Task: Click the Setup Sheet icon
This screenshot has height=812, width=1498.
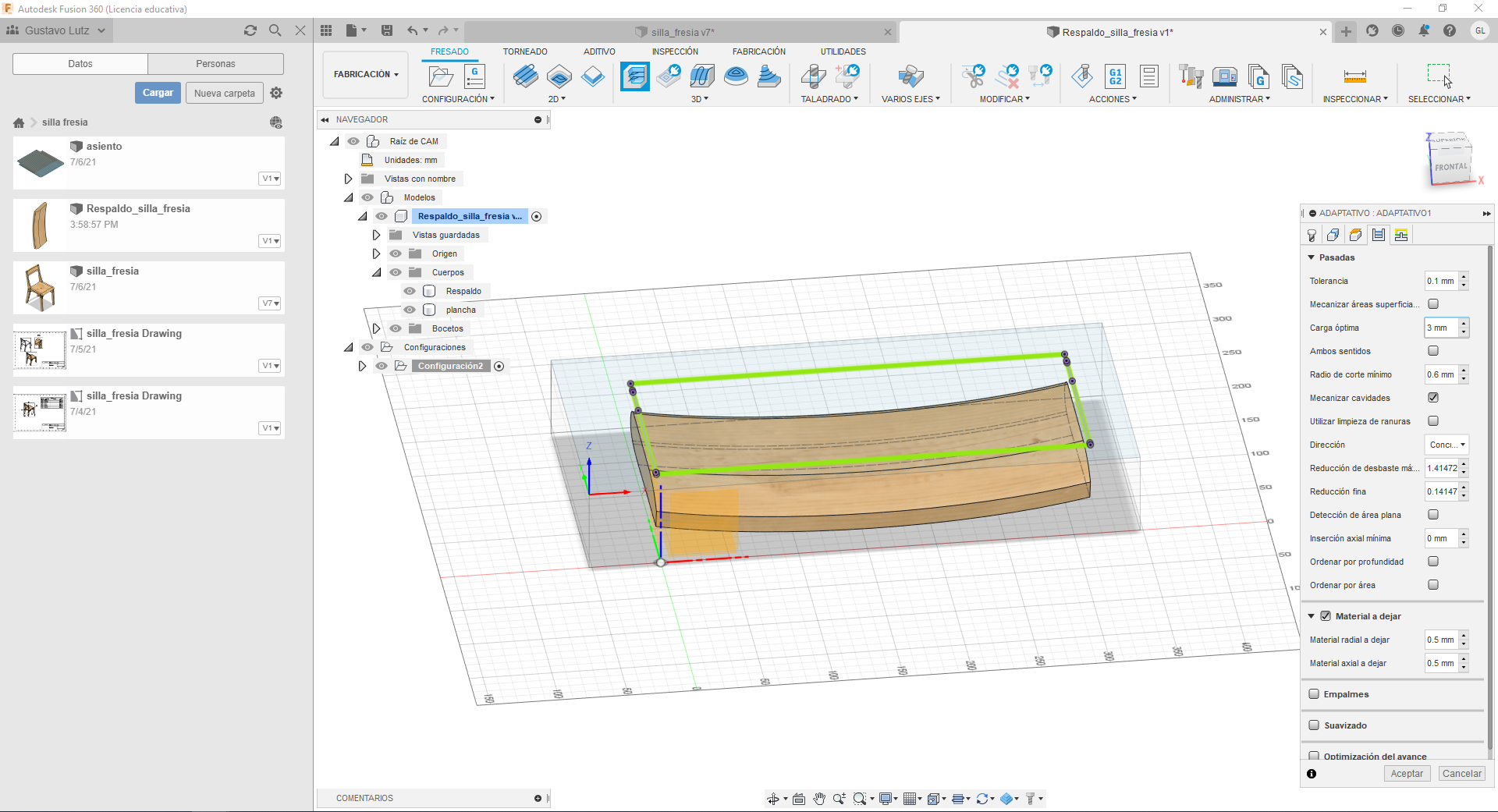Action: [x=1148, y=76]
